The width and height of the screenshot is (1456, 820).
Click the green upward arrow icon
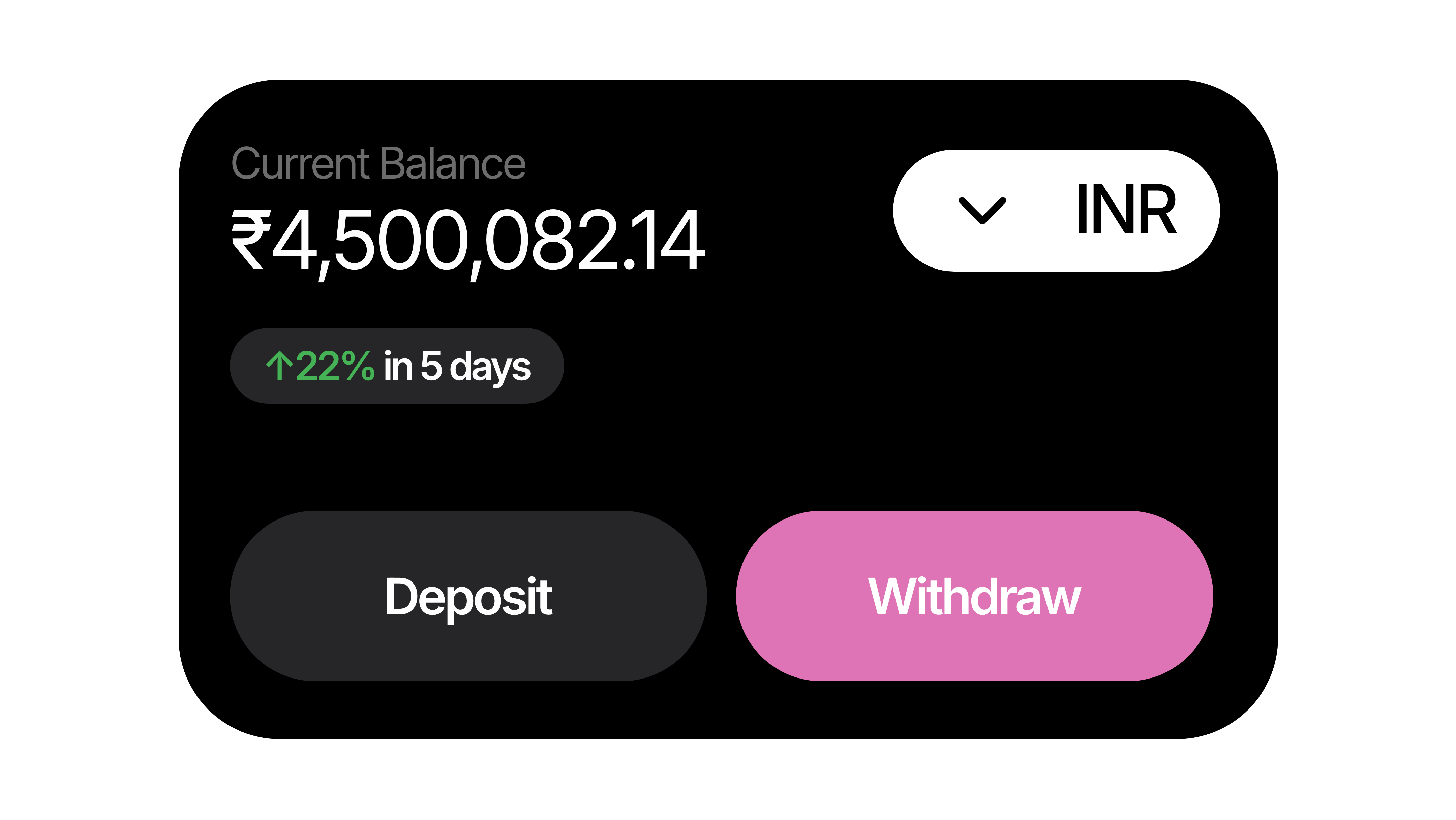coord(279,366)
